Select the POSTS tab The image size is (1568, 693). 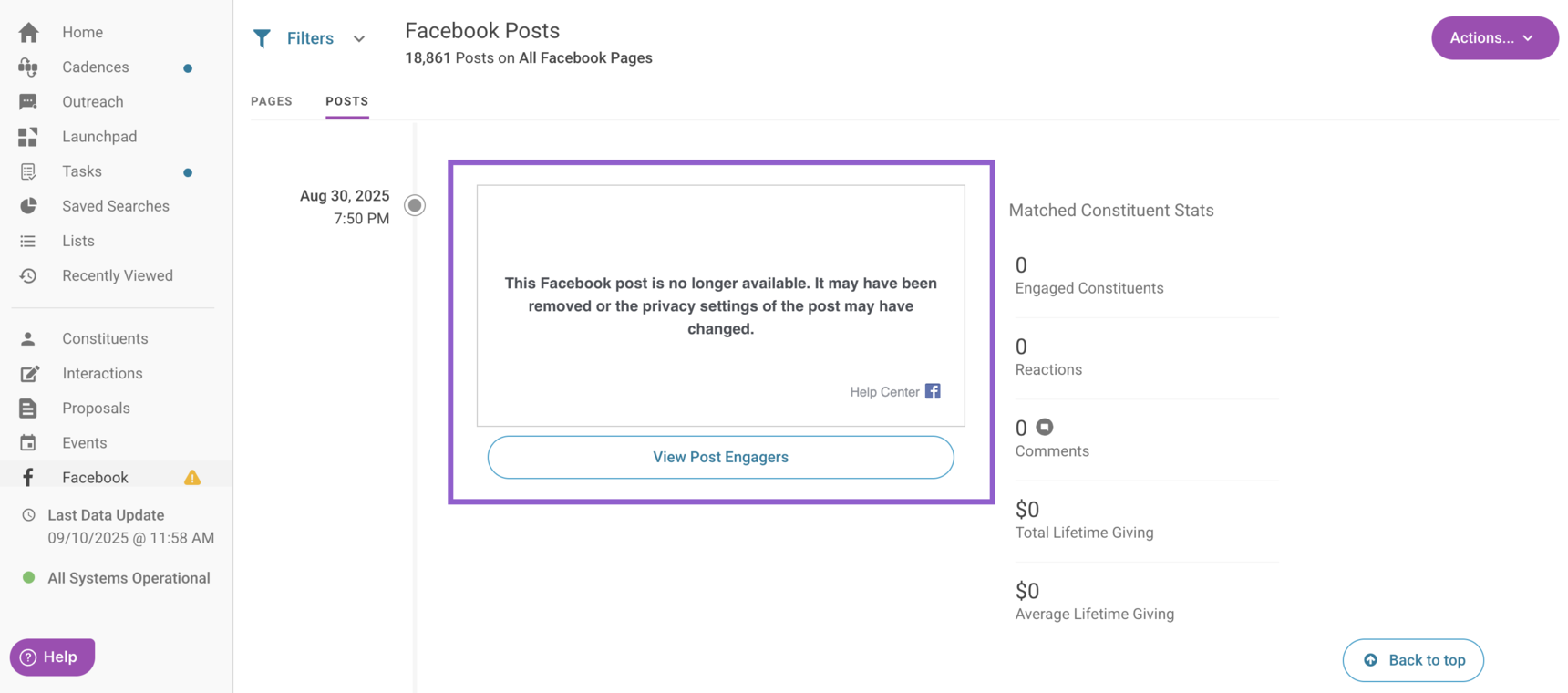[347, 101]
